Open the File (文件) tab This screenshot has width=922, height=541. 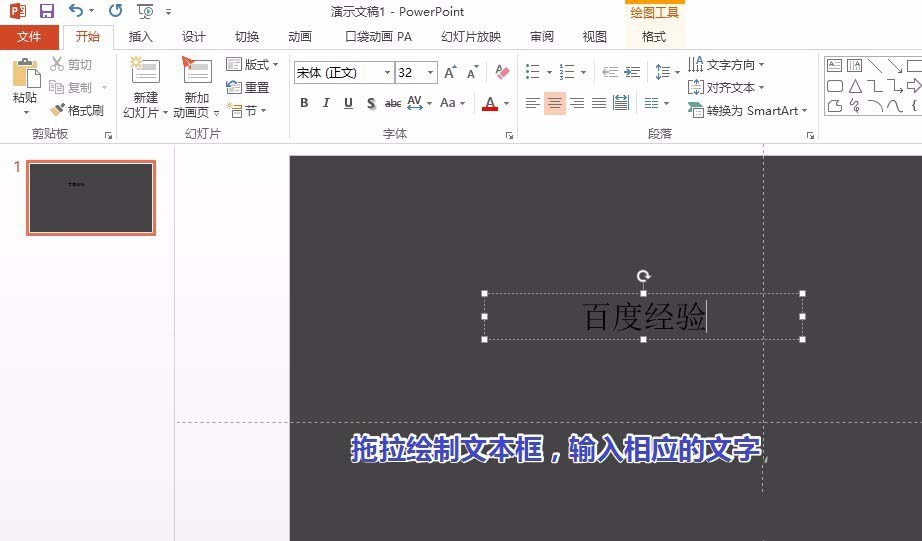coord(29,36)
